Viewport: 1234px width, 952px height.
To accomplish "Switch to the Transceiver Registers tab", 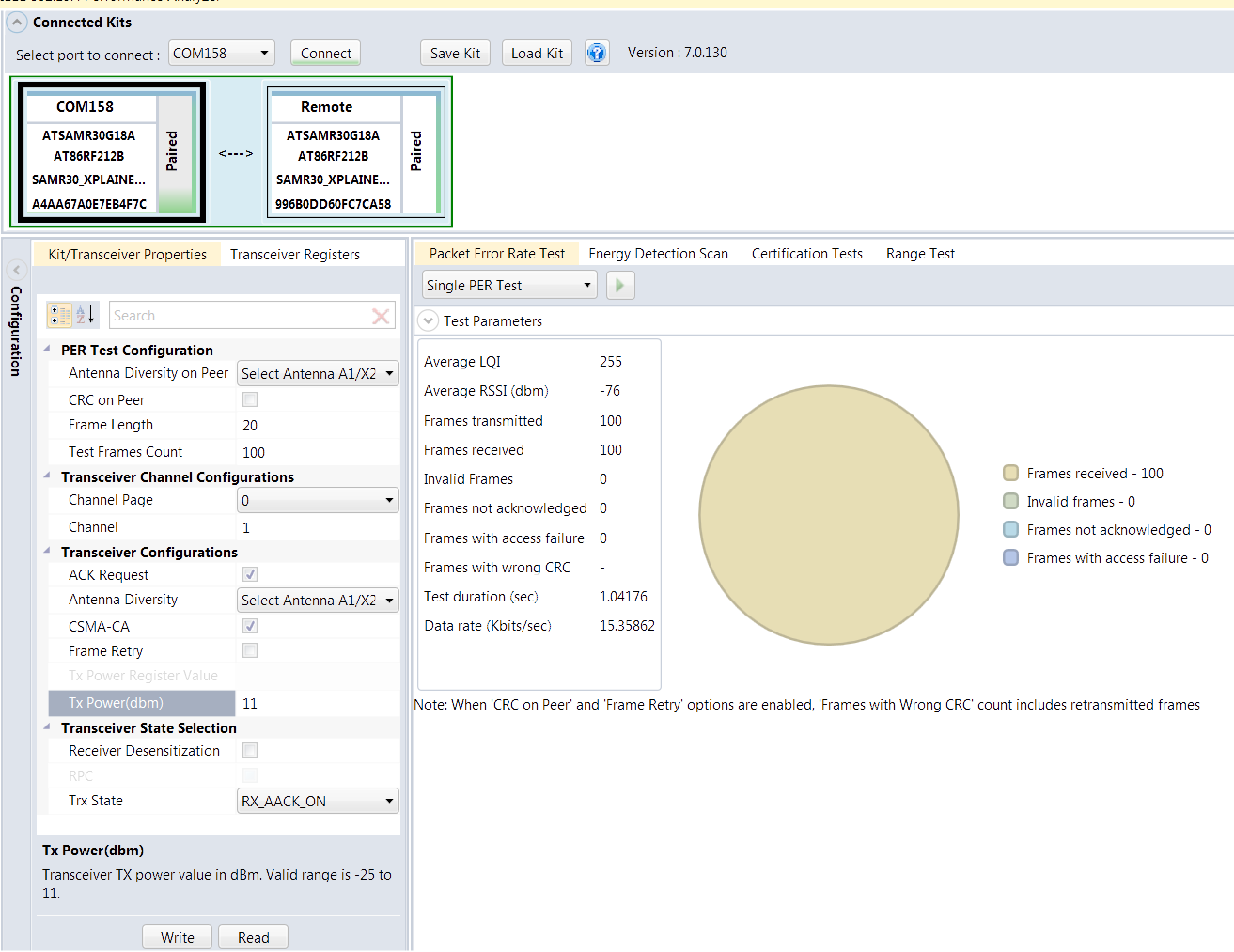I will coord(295,254).
